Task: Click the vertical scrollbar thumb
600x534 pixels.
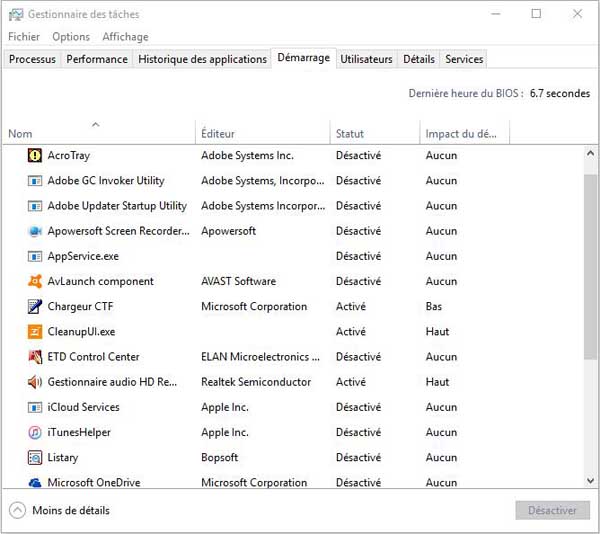Action: [590, 266]
